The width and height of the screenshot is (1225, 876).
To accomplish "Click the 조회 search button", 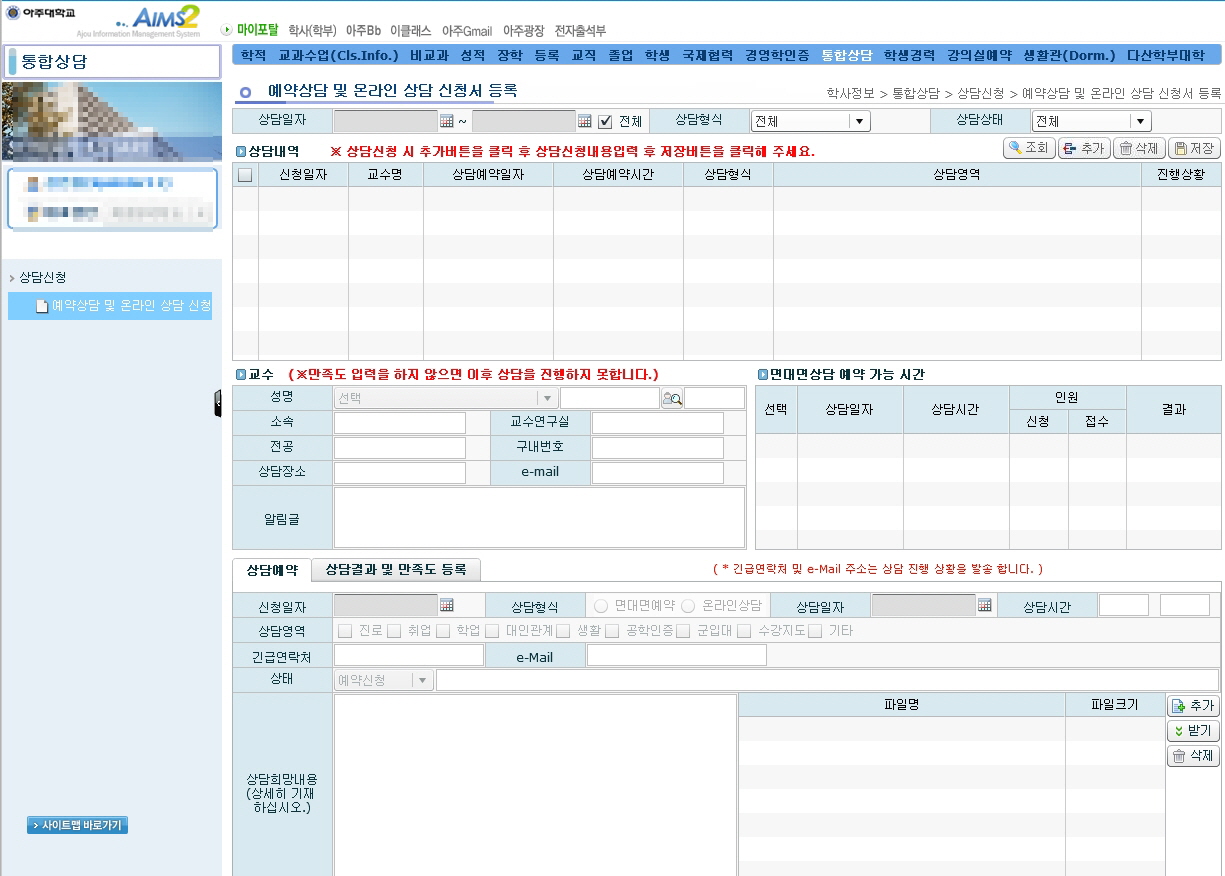I will (x=1028, y=148).
